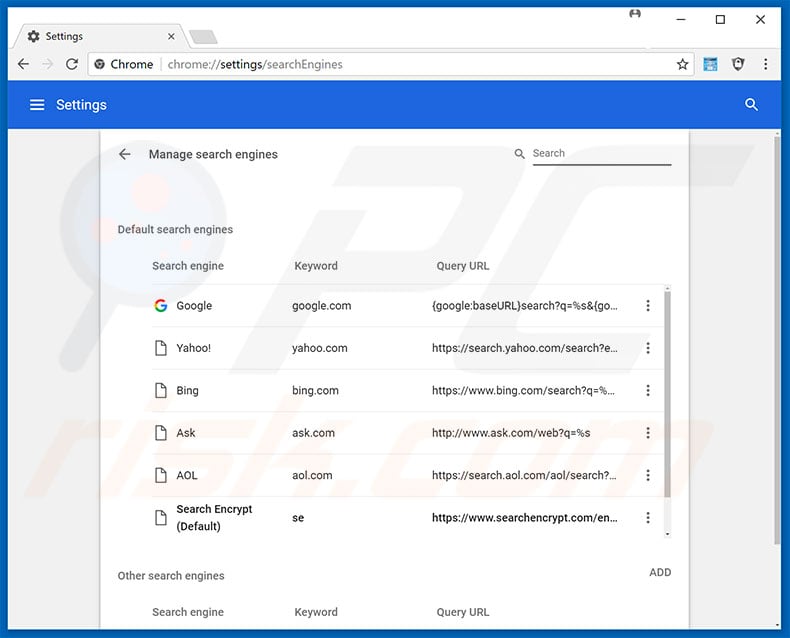The height and width of the screenshot is (638, 790).
Task: Click the Google engine name
Action: coord(194,305)
